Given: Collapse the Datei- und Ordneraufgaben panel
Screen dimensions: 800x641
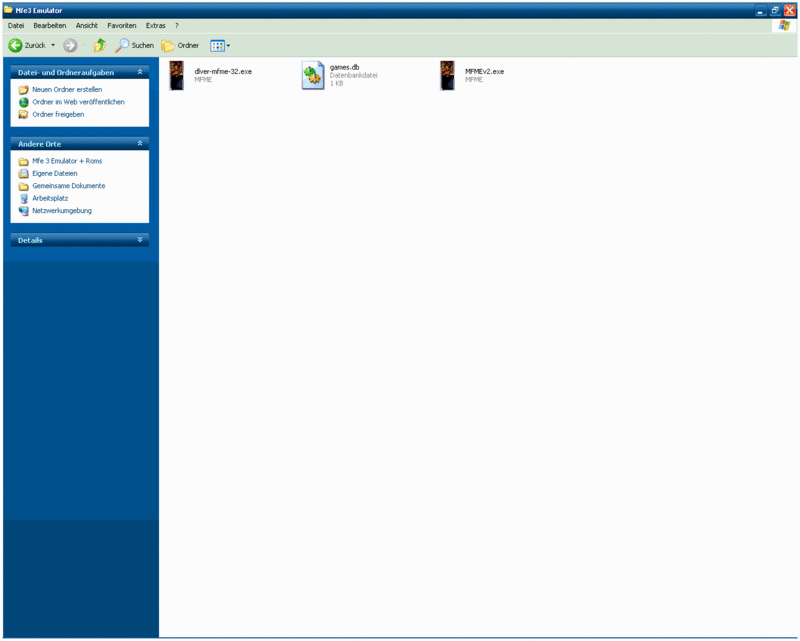Looking at the screenshot, I should 140,72.
